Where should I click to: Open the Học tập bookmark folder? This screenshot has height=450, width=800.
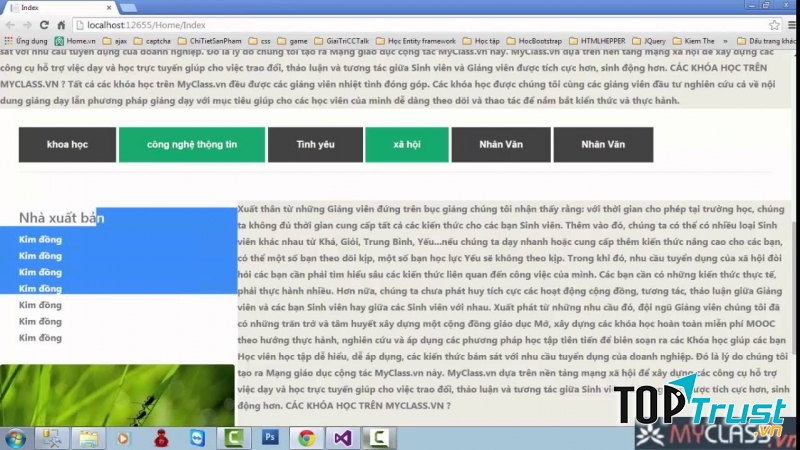(481, 41)
